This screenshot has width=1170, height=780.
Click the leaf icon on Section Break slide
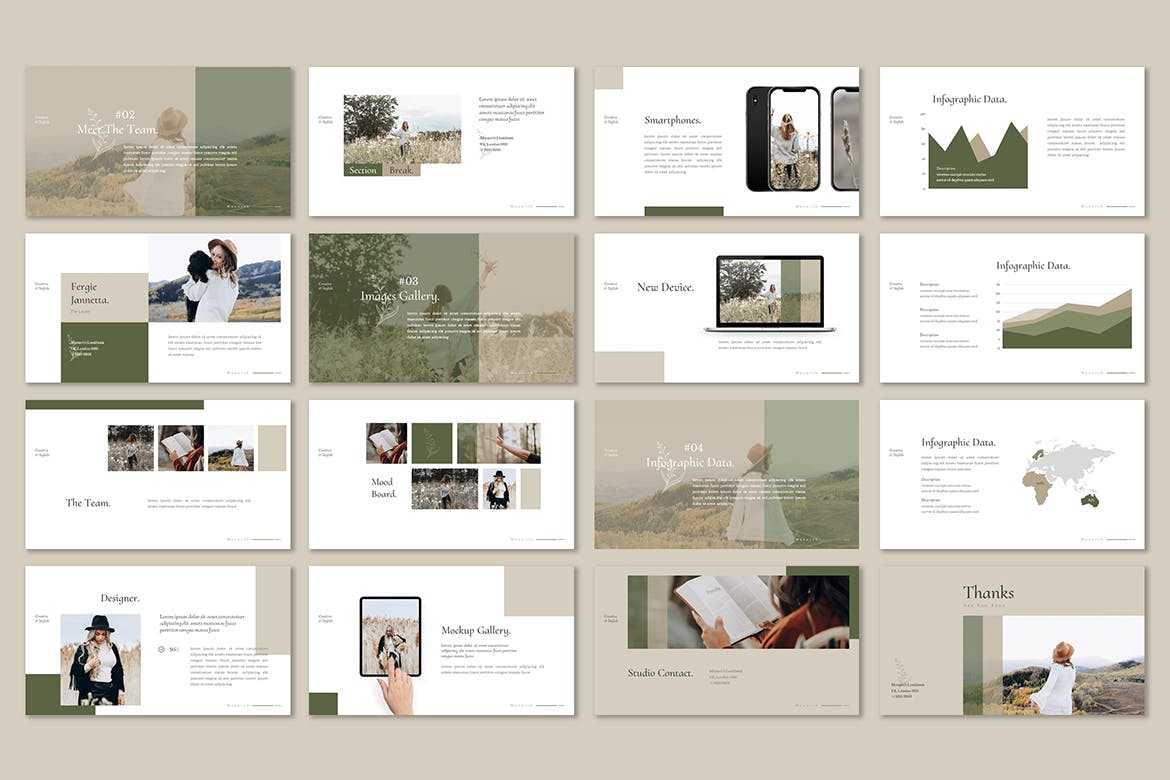[x=484, y=145]
